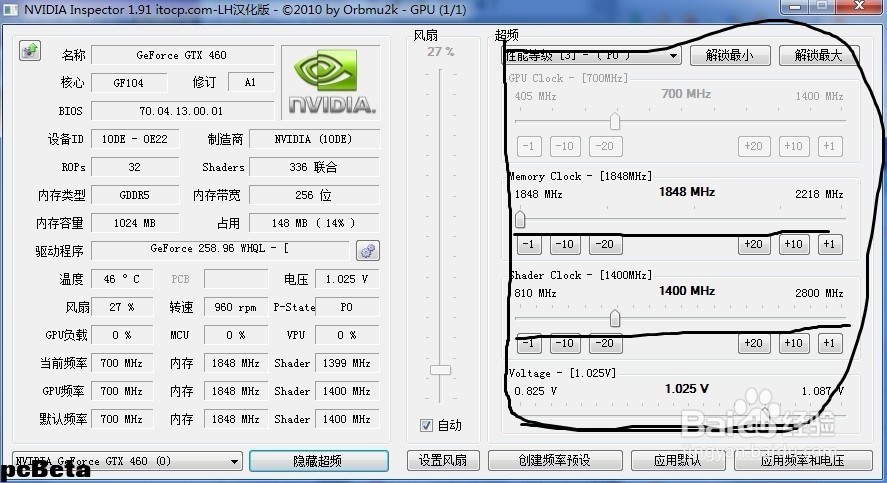The width and height of the screenshot is (887, 483).
Task: Click the application icon in the title bar
Action: pyautogui.click(x=11, y=10)
